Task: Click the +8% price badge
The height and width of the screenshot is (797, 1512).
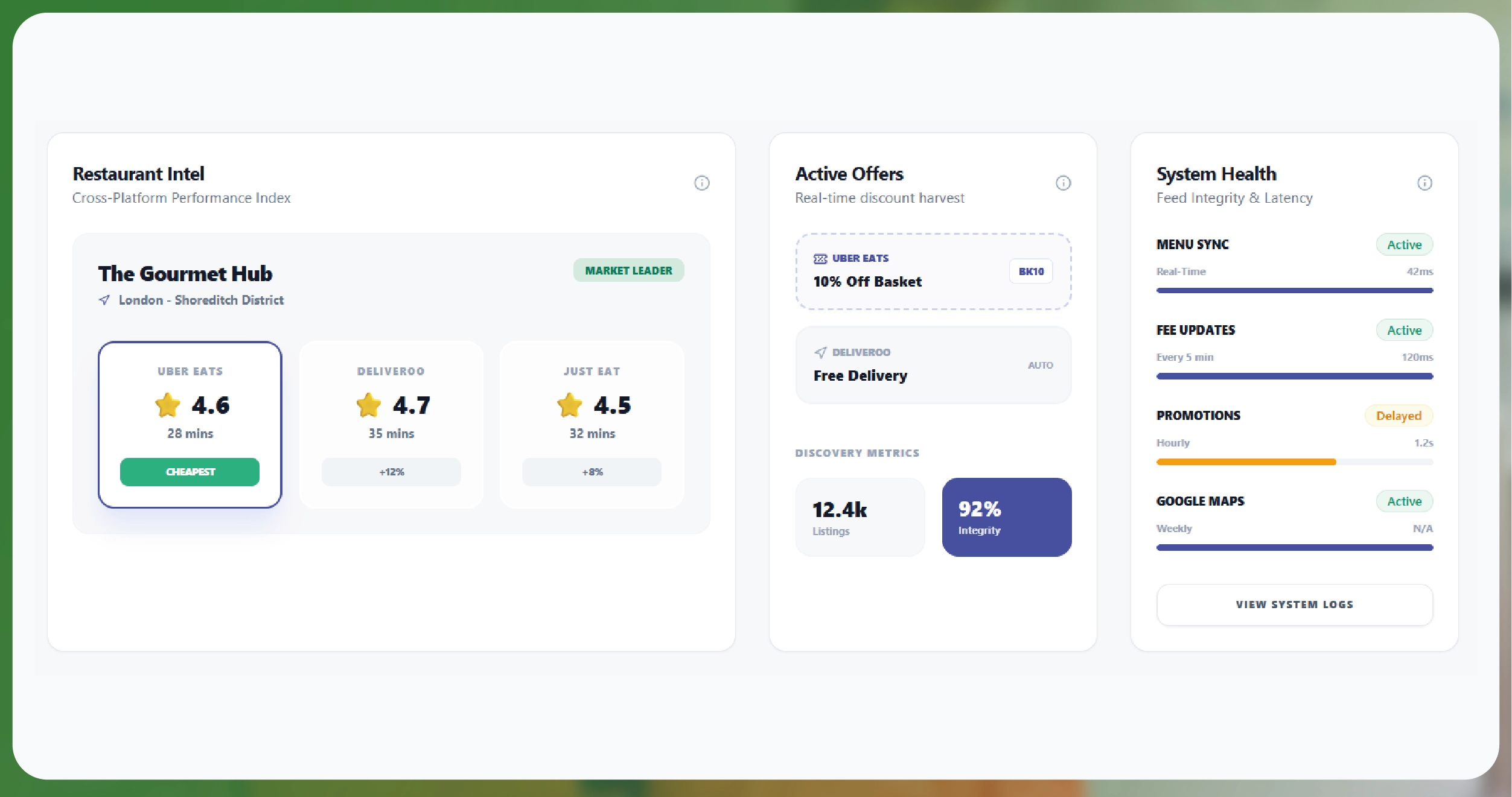Action: coord(592,472)
